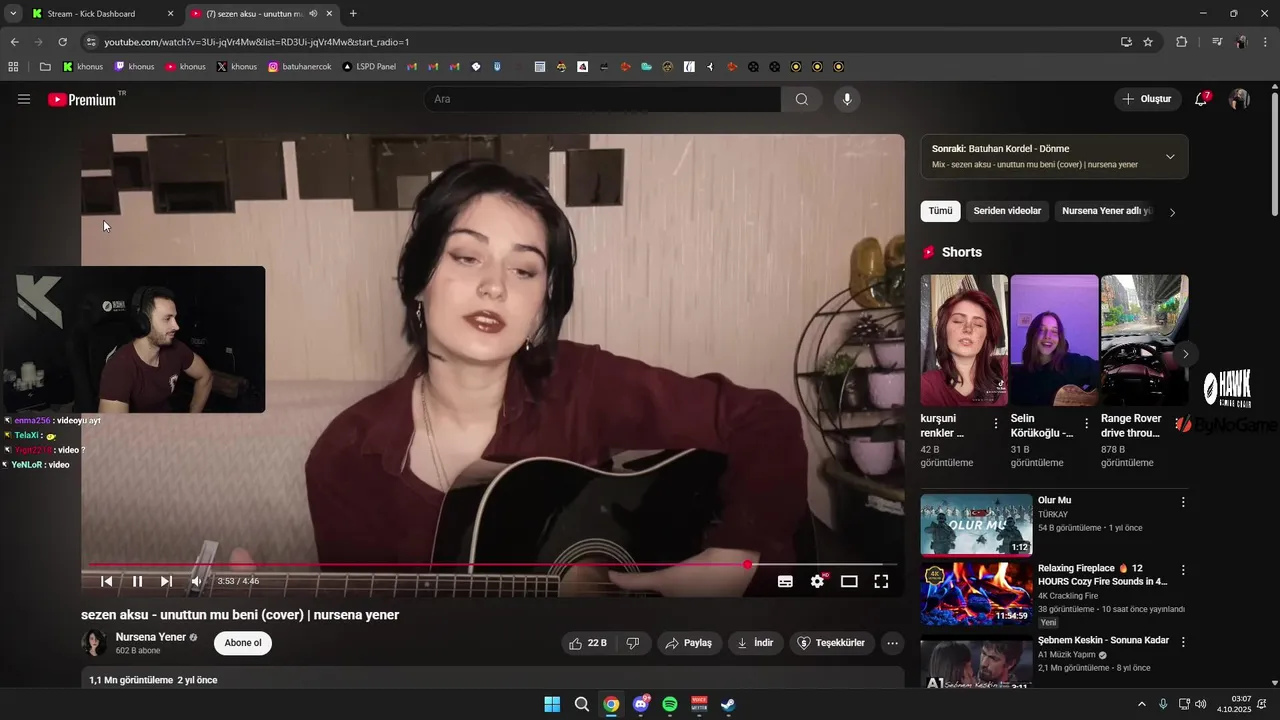1280x720 pixels.
Task: Reload the page
Action: point(62,42)
